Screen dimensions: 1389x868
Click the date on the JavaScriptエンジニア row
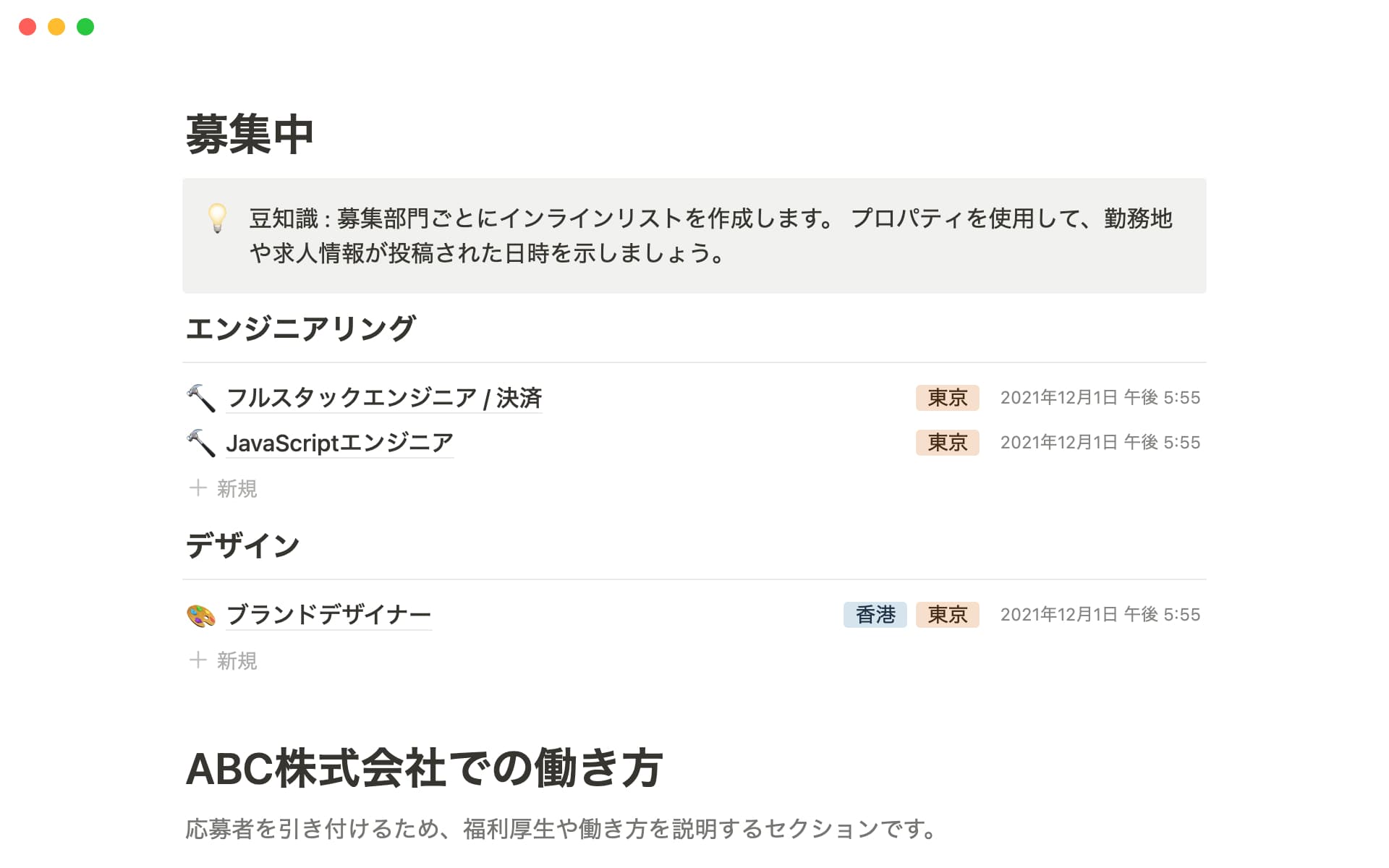click(1100, 443)
